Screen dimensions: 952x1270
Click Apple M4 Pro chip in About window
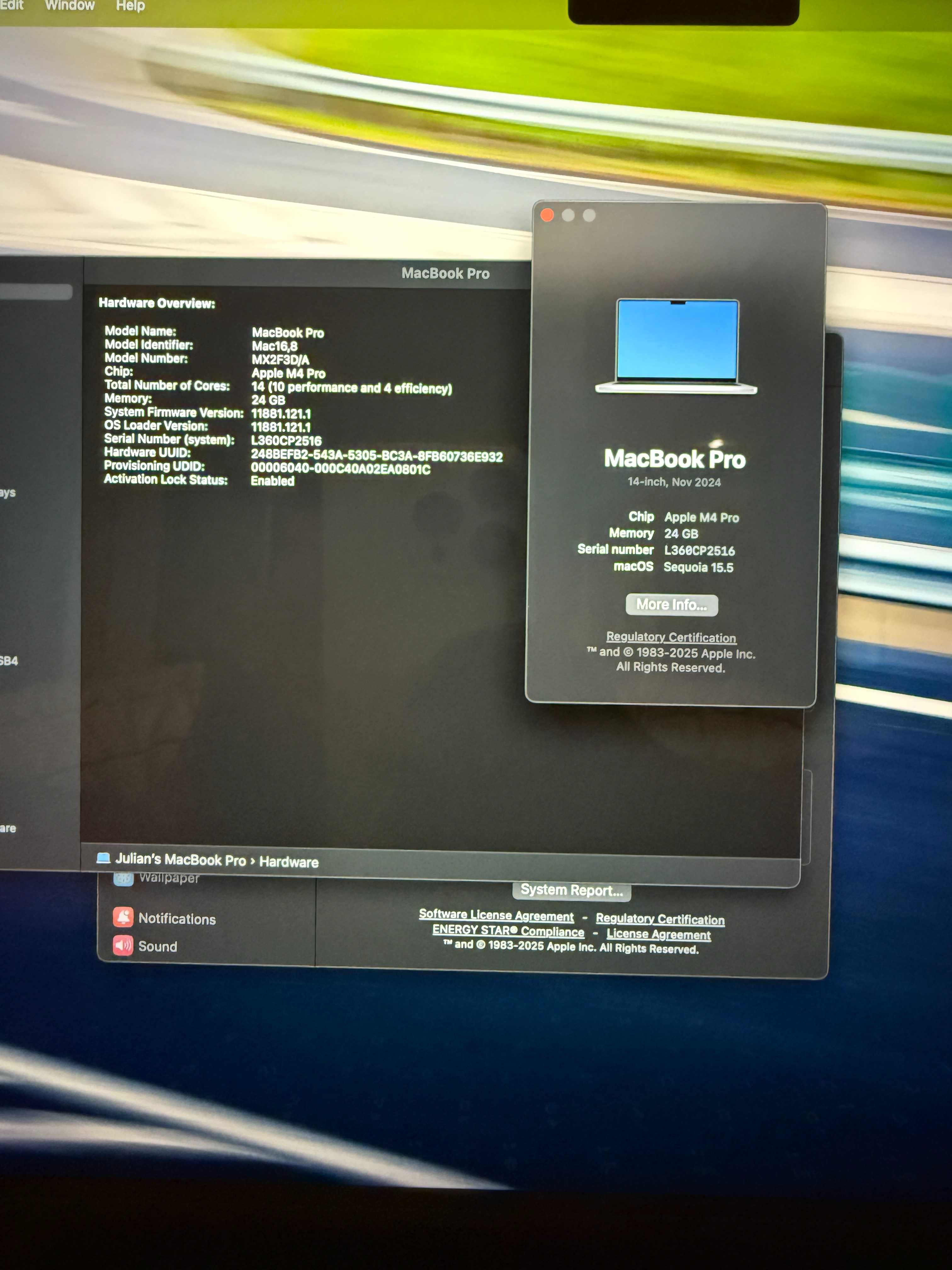[701, 517]
